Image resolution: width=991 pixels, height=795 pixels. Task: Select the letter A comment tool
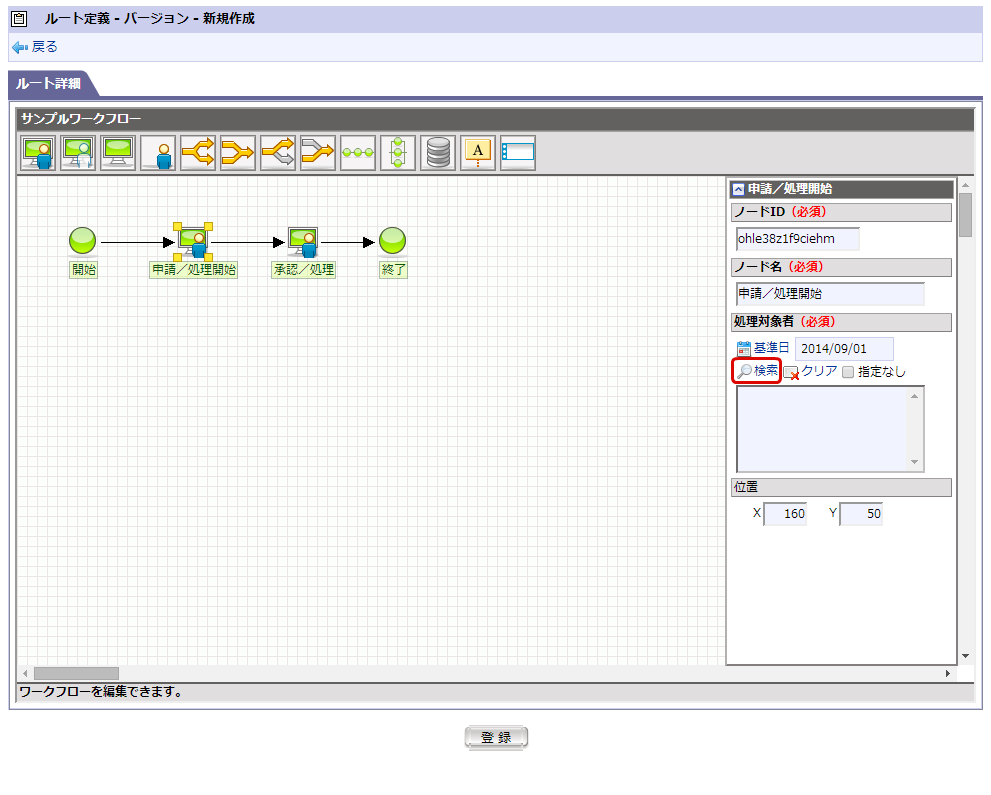pos(478,153)
